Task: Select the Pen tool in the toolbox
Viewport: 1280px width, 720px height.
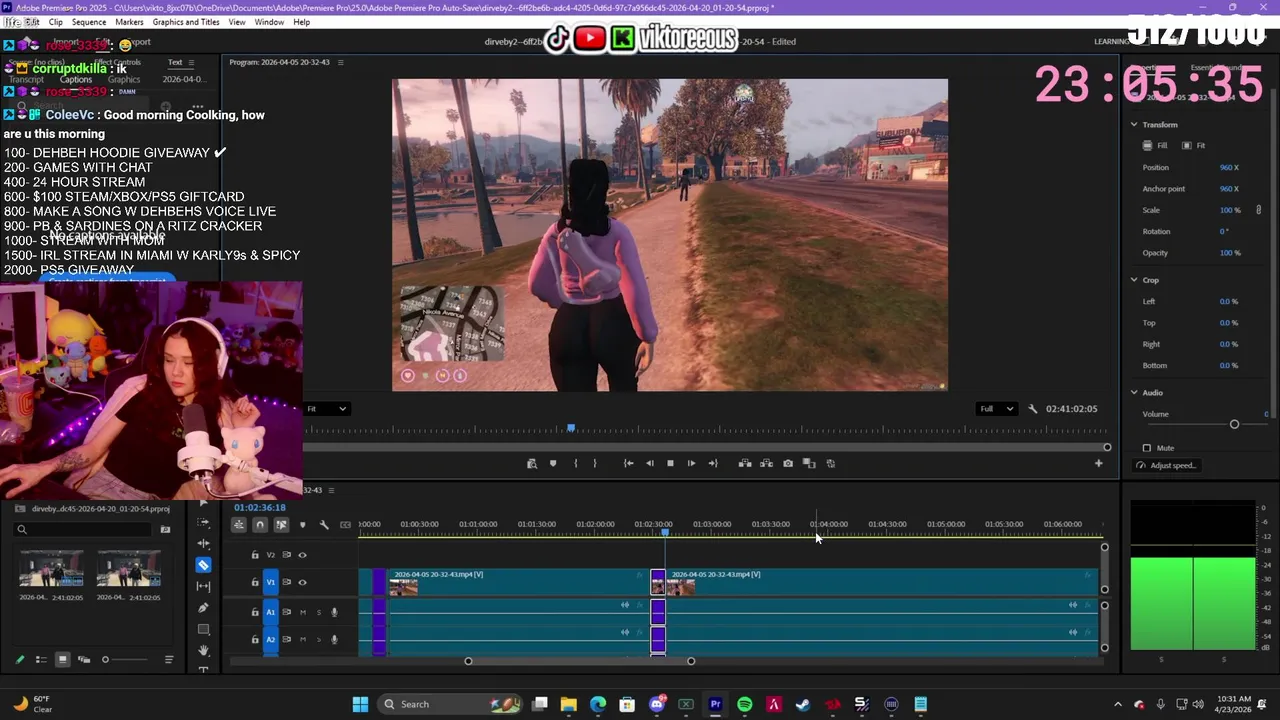Action: pyautogui.click(x=204, y=608)
